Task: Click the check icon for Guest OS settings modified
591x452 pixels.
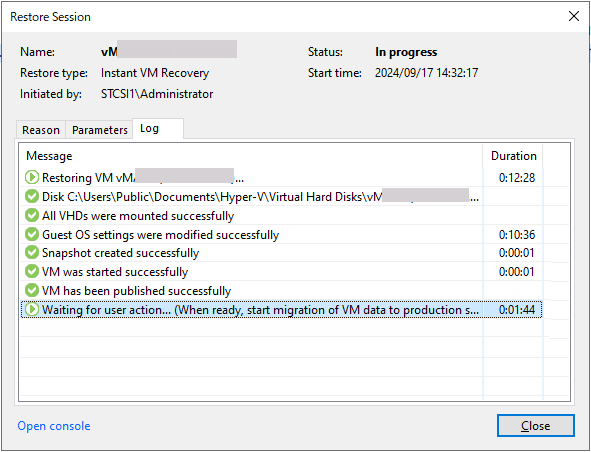Action: (32, 234)
